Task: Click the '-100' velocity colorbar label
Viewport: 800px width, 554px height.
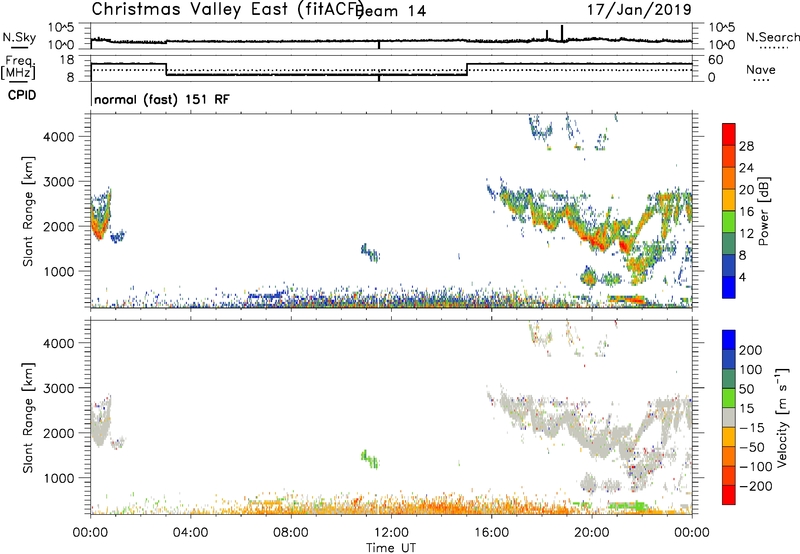Action: tap(755, 467)
